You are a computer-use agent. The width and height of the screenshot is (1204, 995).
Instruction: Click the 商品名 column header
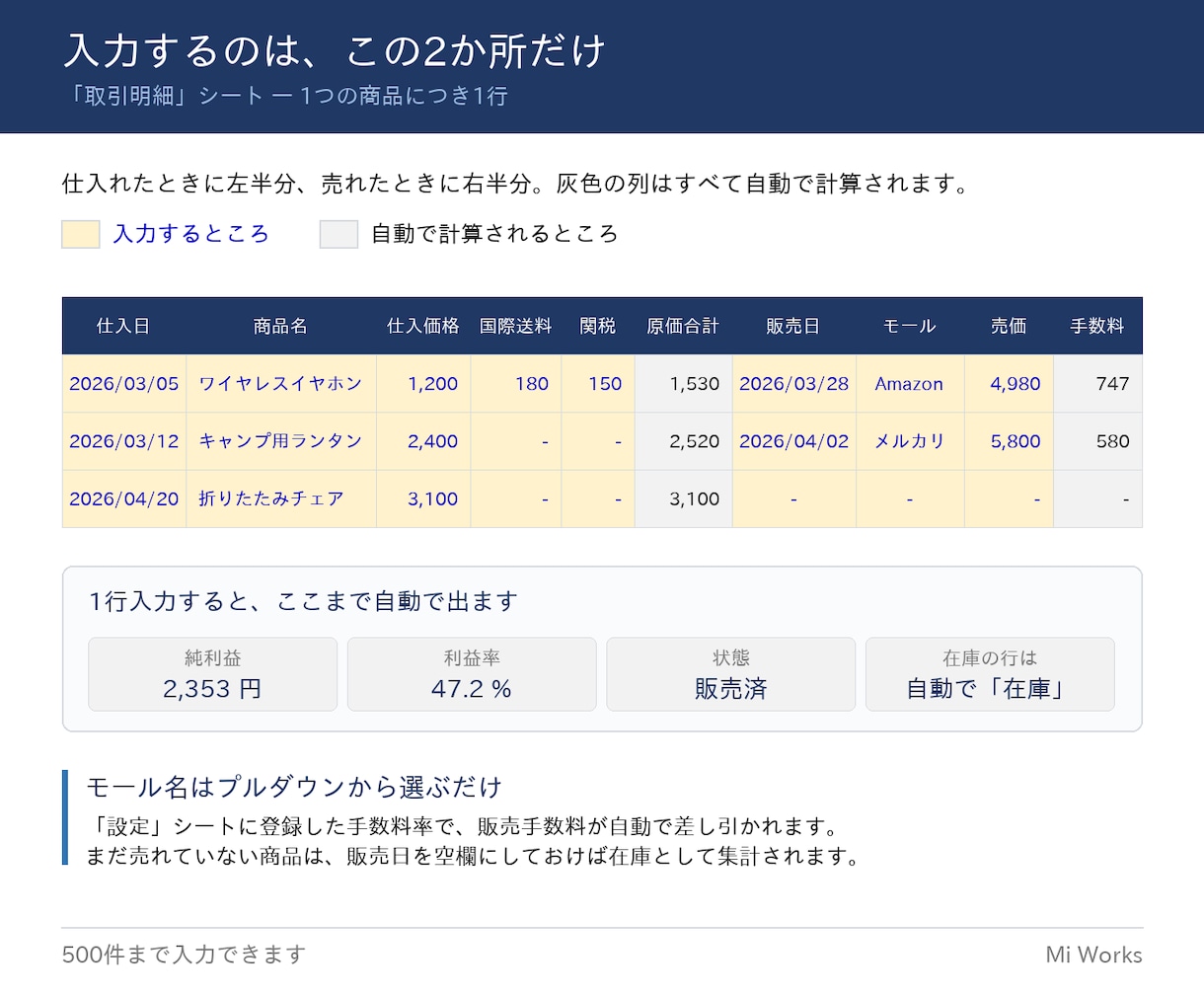[281, 326]
